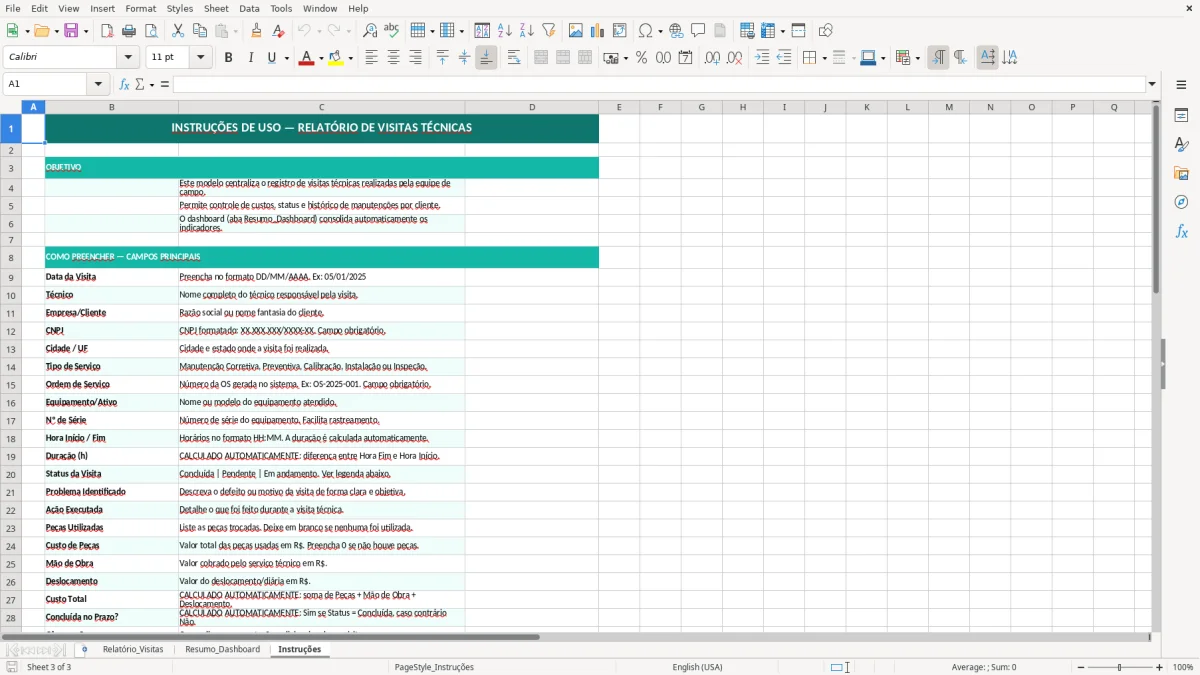Click Insert Image icon
This screenshot has height=675, width=1200.
coord(576,31)
